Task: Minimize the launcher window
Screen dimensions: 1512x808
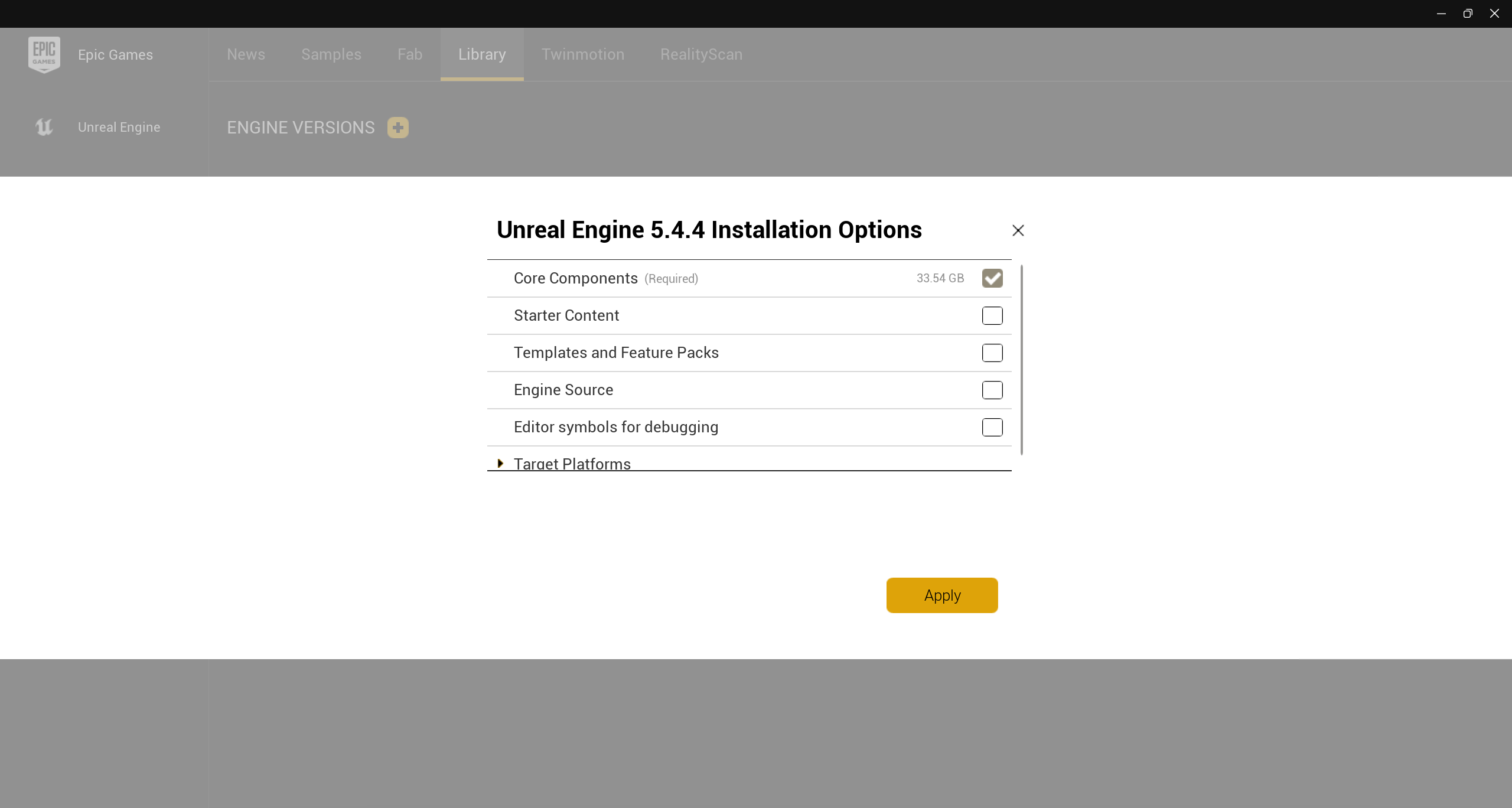Action: pyautogui.click(x=1441, y=14)
